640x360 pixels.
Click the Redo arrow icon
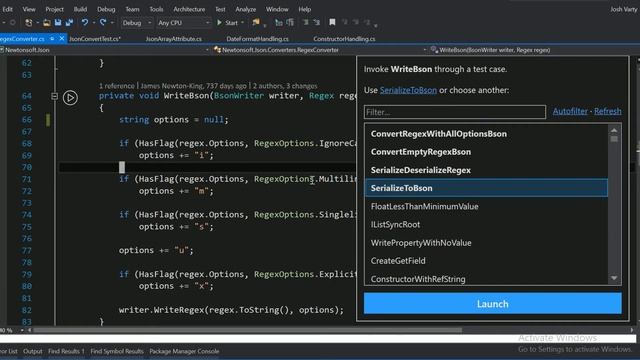103,23
